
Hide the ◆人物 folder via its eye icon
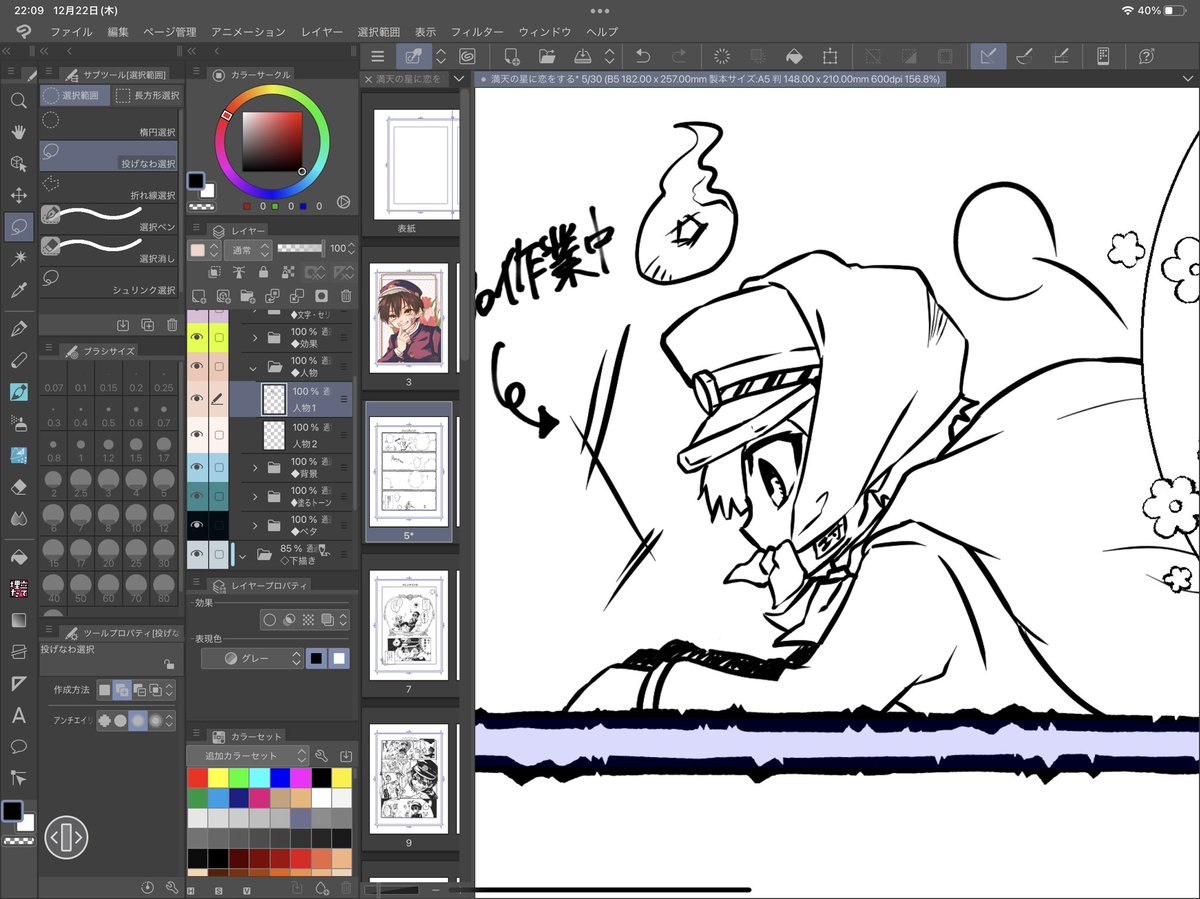click(x=197, y=367)
